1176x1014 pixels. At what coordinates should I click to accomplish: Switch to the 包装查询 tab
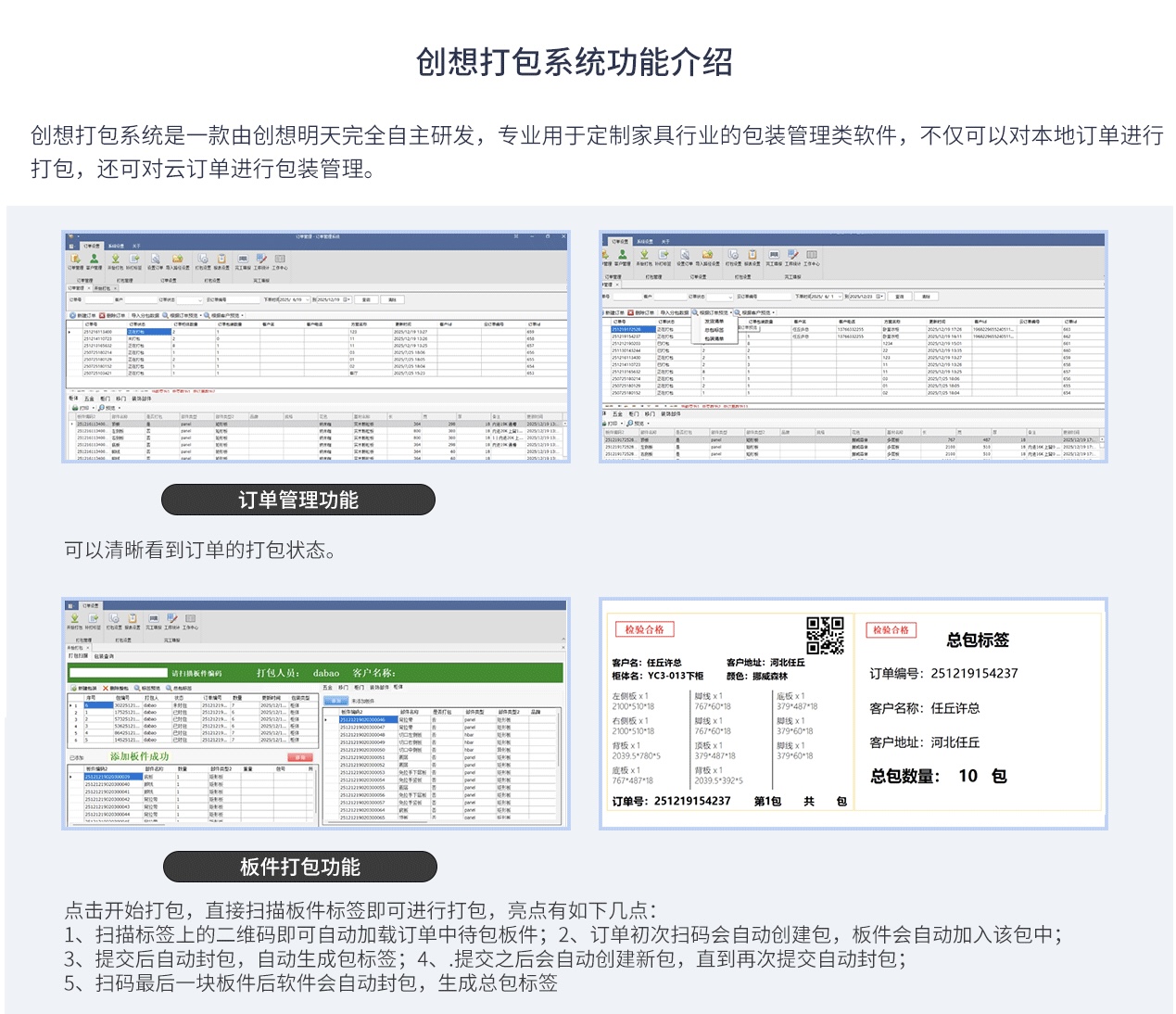tap(104, 655)
